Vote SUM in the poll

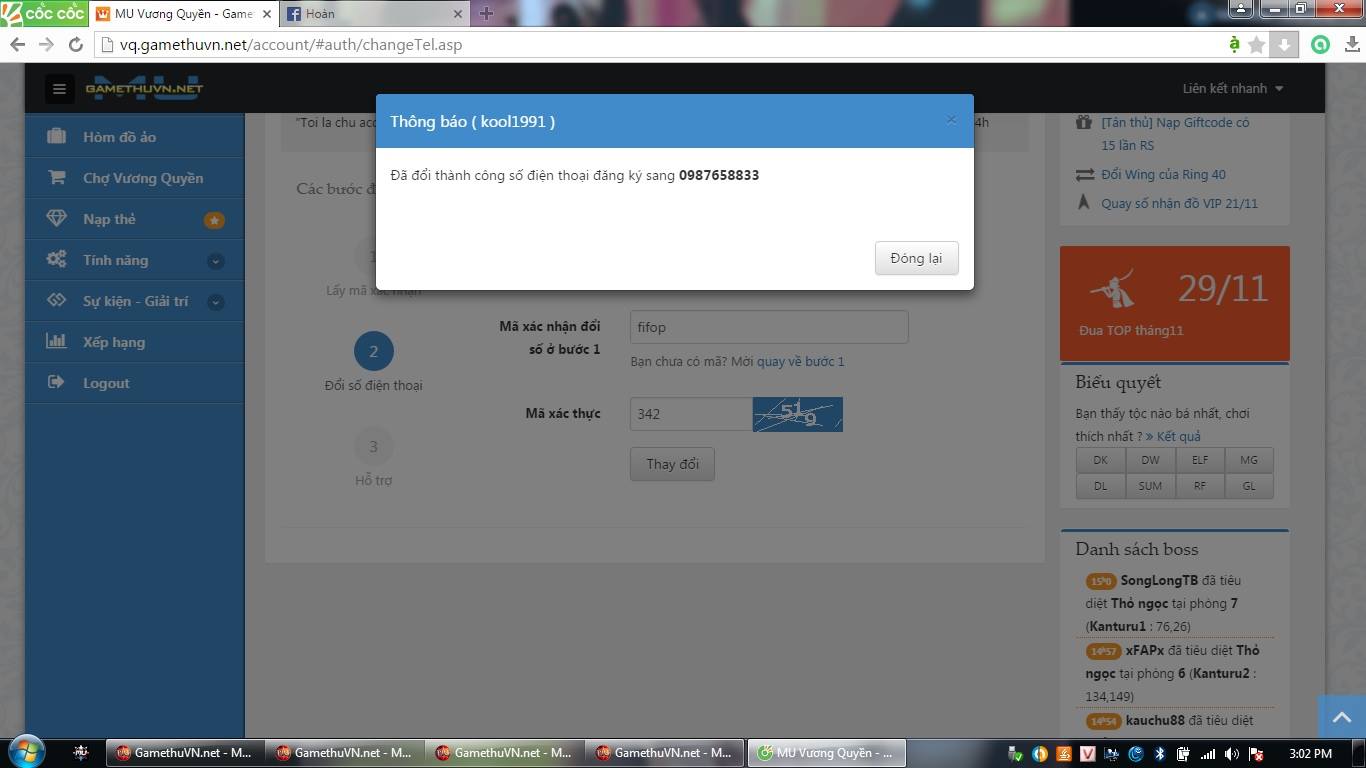pos(1150,486)
